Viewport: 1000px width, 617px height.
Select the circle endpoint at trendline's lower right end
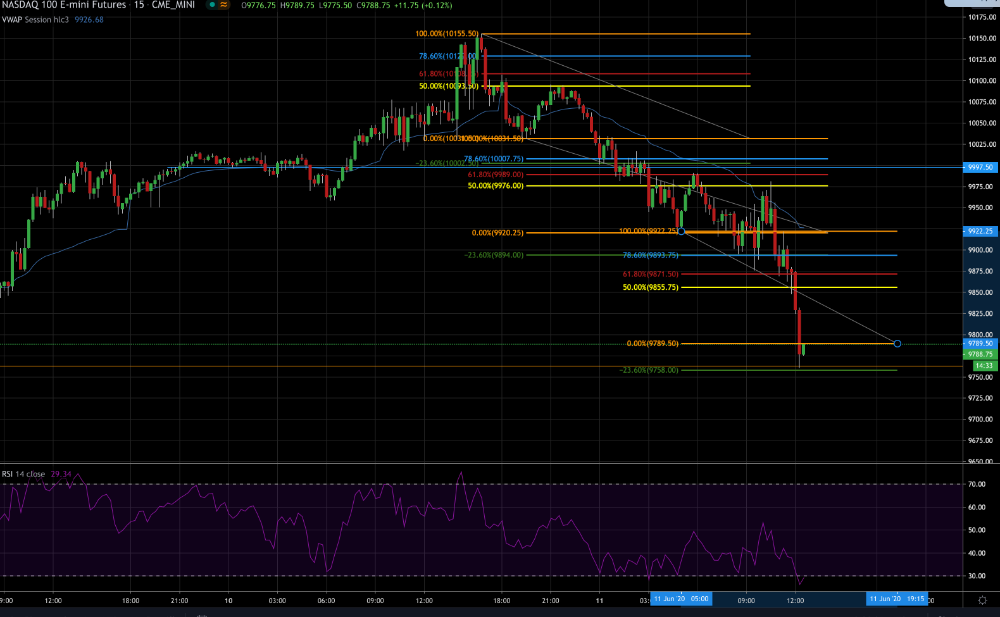coord(897,344)
